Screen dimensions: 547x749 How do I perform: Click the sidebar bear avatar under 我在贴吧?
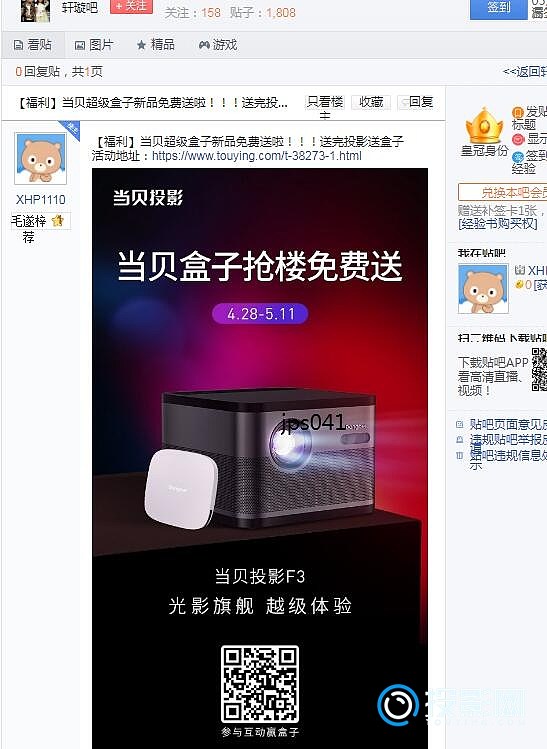(483, 289)
